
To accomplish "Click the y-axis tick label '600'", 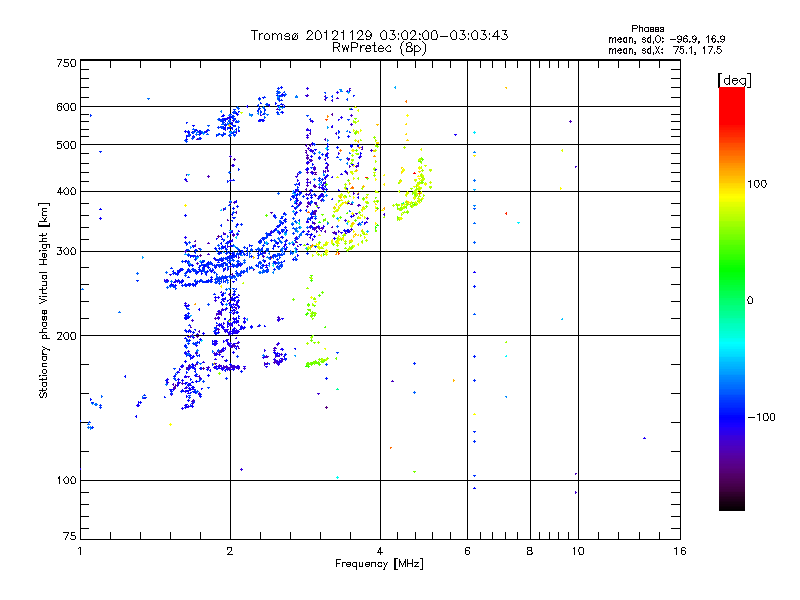I will (66, 107).
